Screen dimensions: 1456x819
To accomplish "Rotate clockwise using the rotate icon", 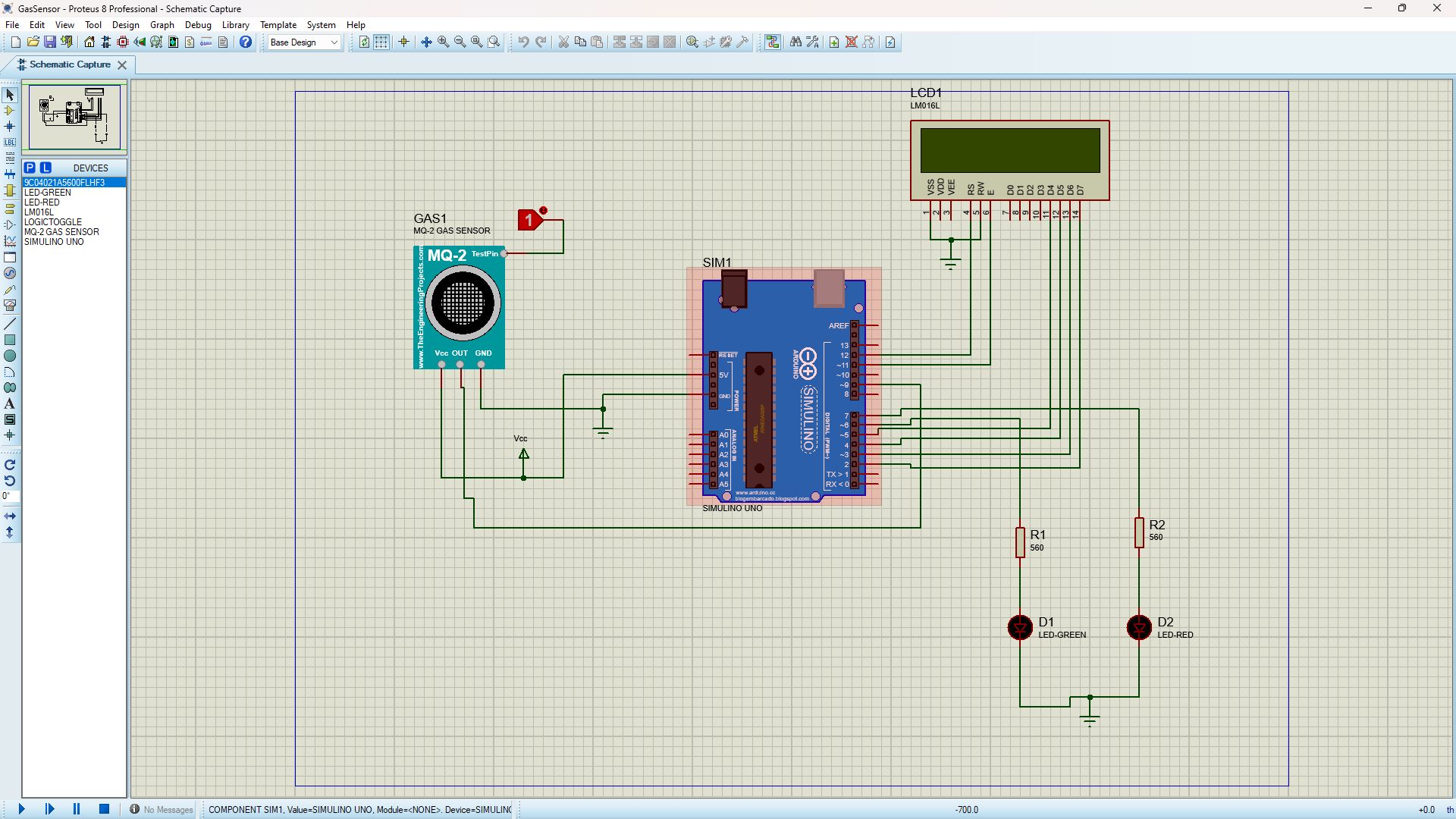I will (10, 465).
